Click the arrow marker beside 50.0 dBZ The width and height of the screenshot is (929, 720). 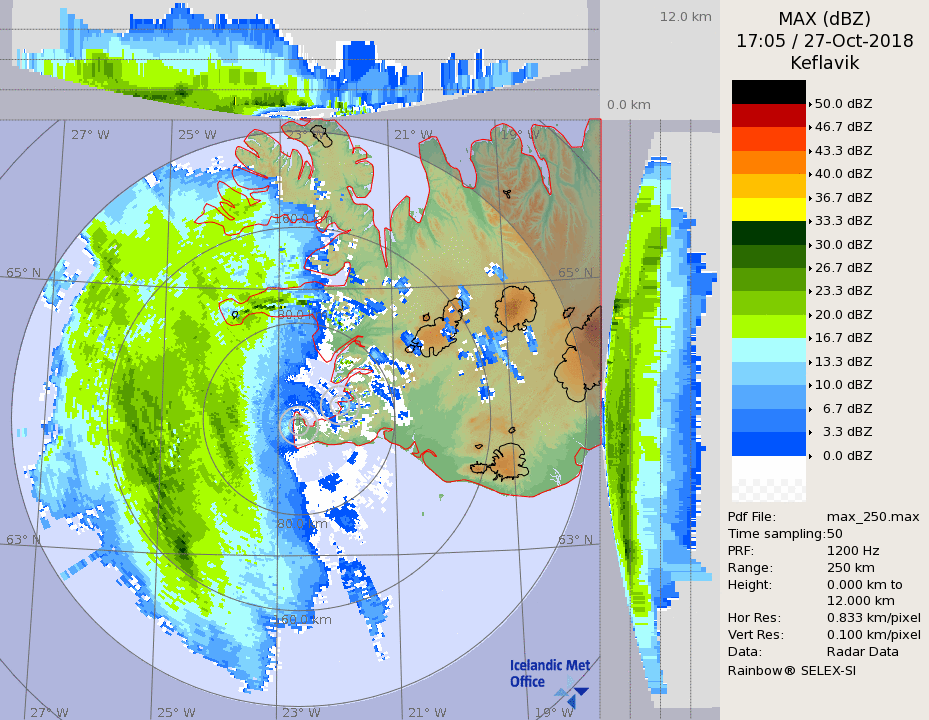[x=810, y=103]
